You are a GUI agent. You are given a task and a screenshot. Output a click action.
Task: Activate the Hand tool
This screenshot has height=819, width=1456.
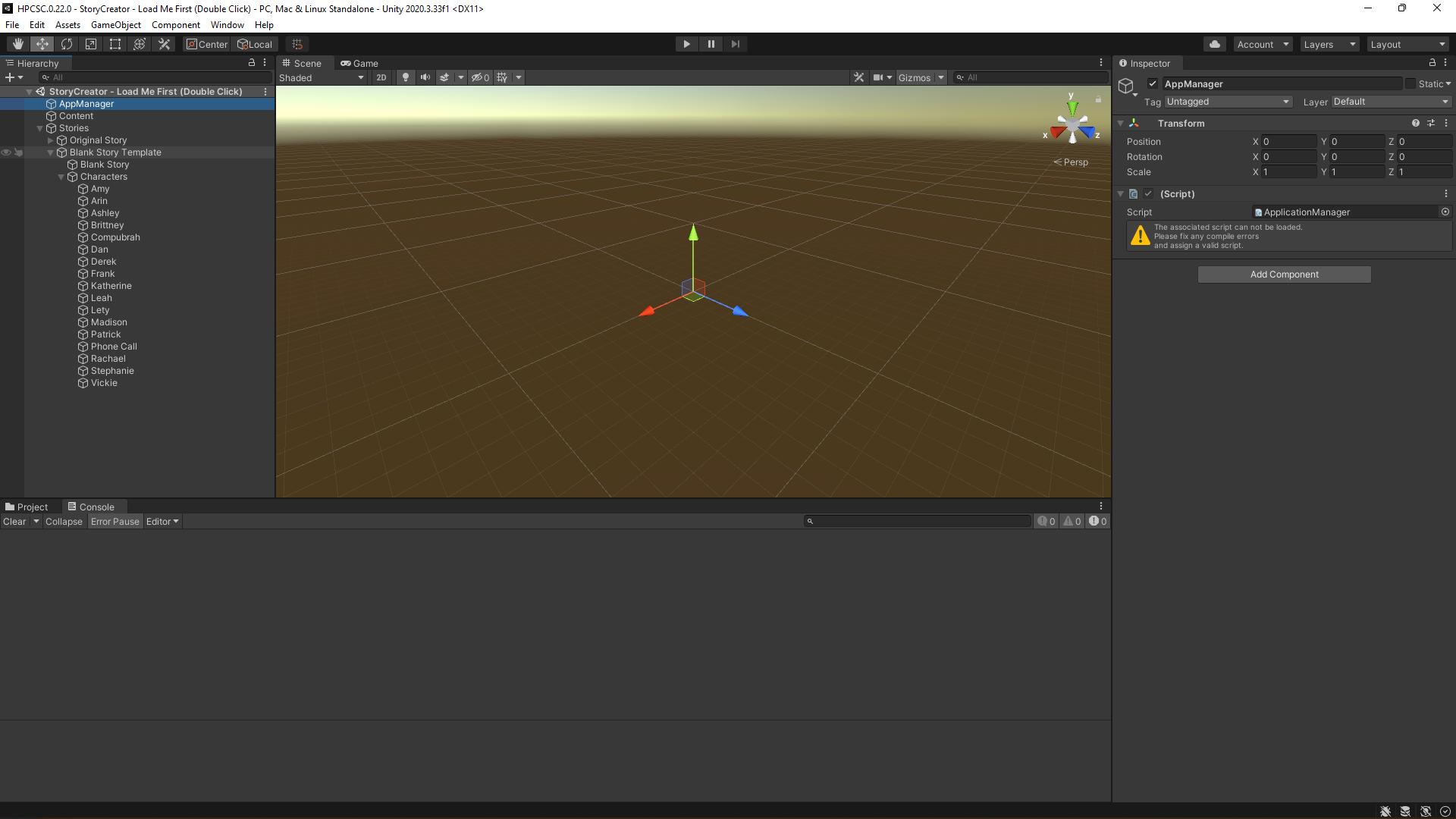(17, 43)
